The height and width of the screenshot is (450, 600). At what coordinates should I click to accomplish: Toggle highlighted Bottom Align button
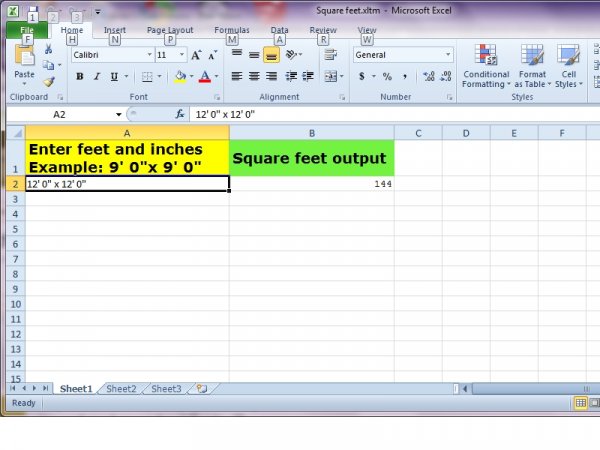click(x=271, y=55)
